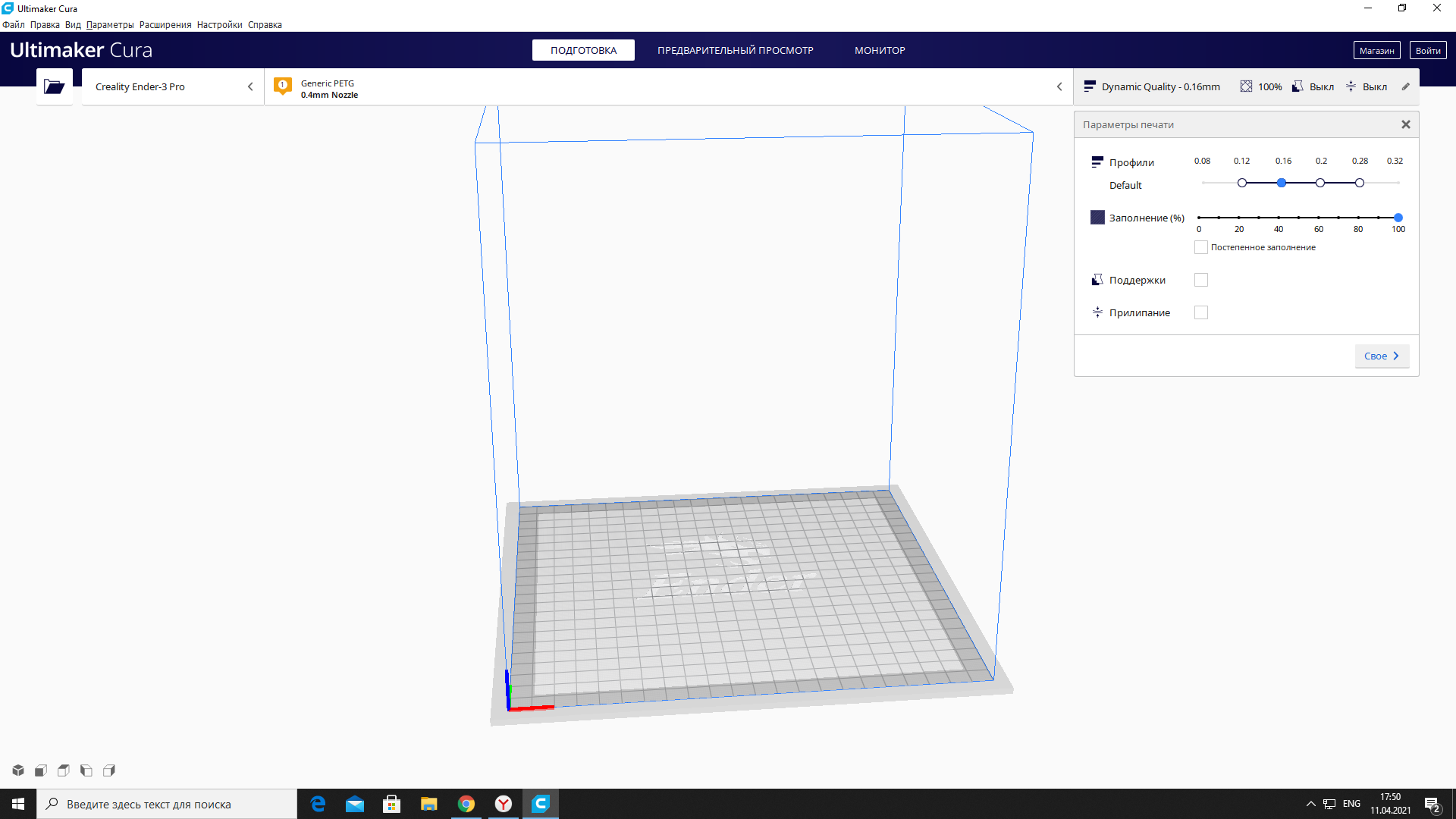
Task: Open Windows Start menu
Action: pyautogui.click(x=18, y=804)
